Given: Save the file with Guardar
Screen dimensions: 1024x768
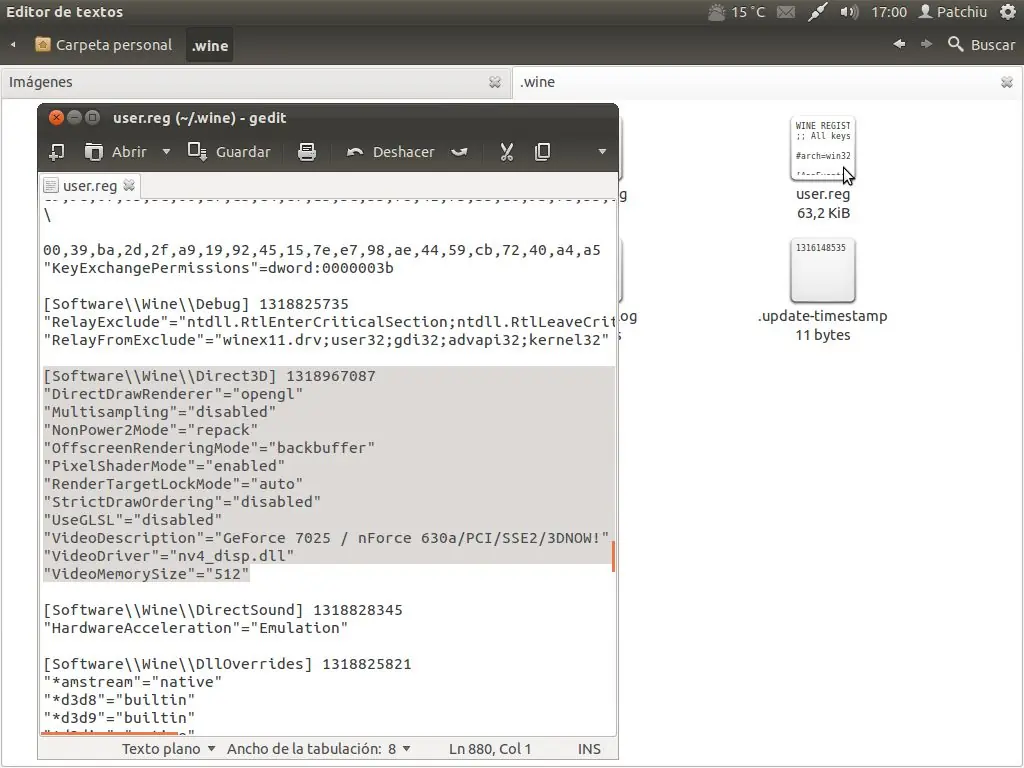Looking at the screenshot, I should tap(229, 152).
